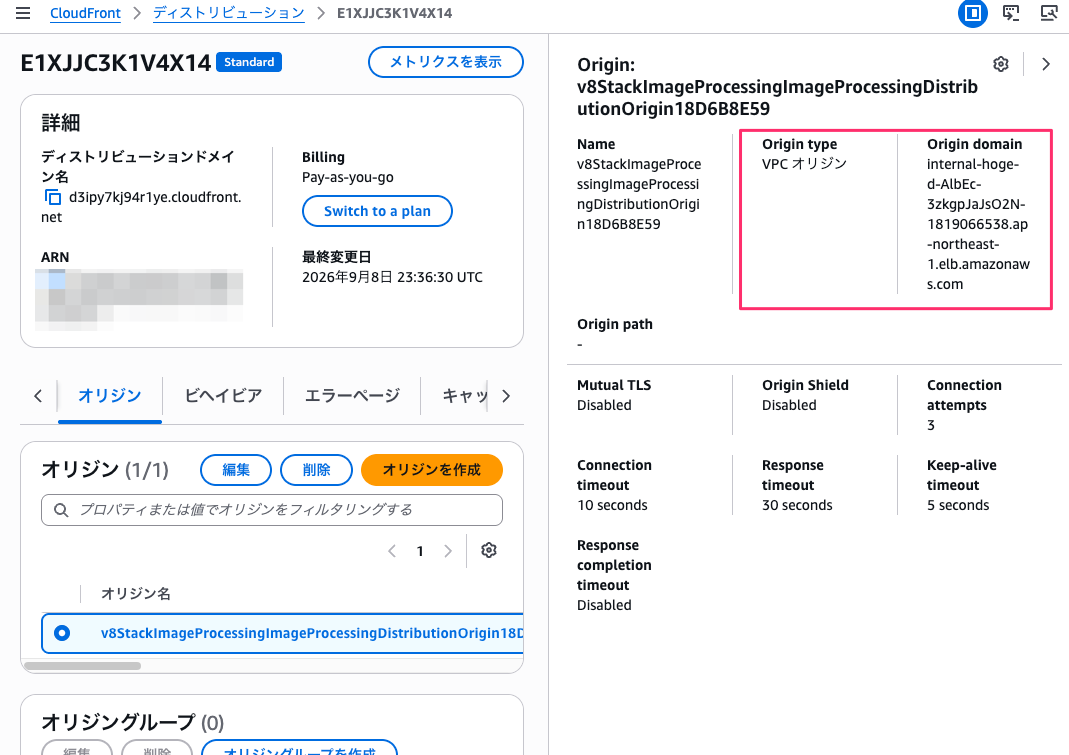
Task: Click the d3ipy7kj94r1ye.cloudfront.net domain text
Action: pyautogui.click(x=141, y=207)
